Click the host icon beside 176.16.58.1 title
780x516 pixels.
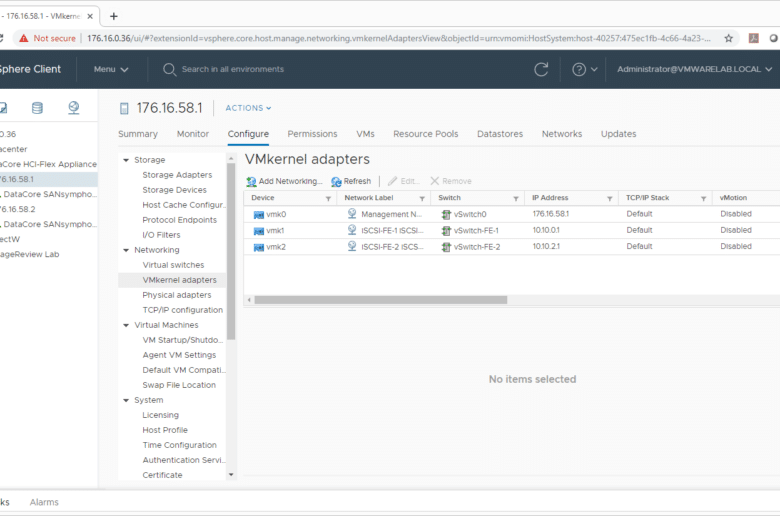[124, 108]
